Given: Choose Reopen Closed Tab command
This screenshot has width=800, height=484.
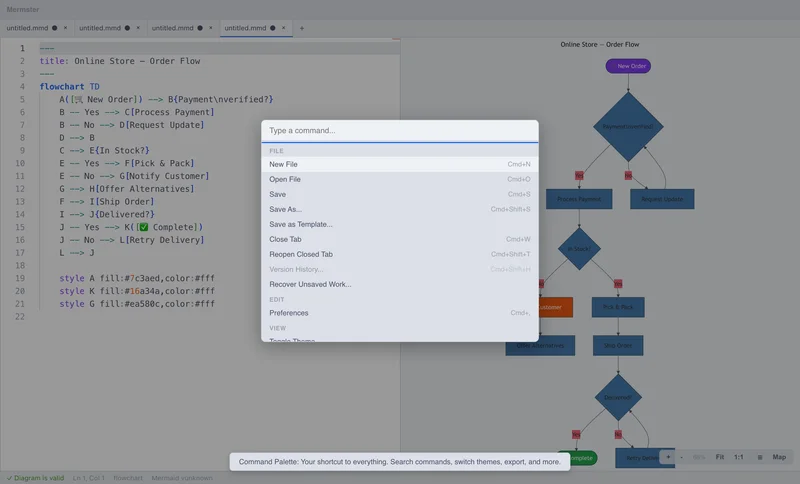Looking at the screenshot, I should [399, 254].
